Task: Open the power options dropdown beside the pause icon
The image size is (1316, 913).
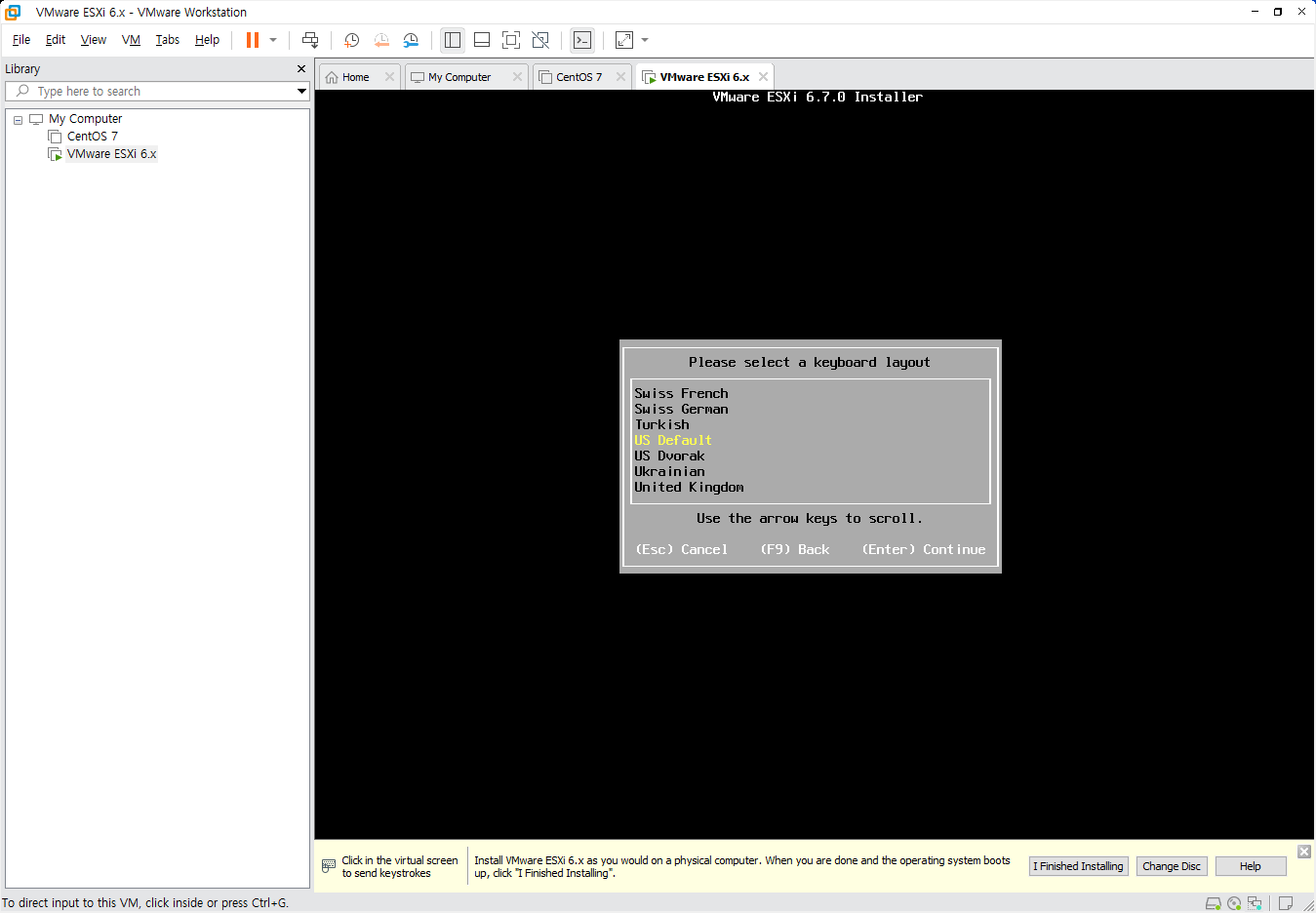Action: pyautogui.click(x=273, y=40)
